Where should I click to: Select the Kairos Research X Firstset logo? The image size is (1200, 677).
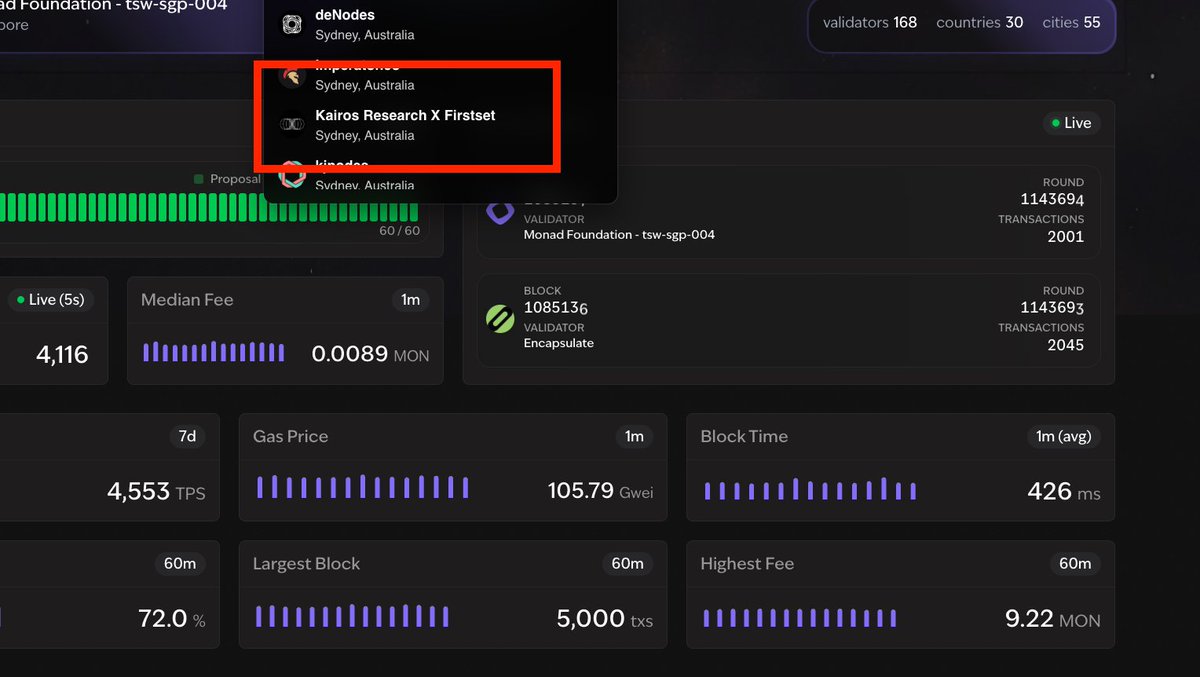pos(290,123)
